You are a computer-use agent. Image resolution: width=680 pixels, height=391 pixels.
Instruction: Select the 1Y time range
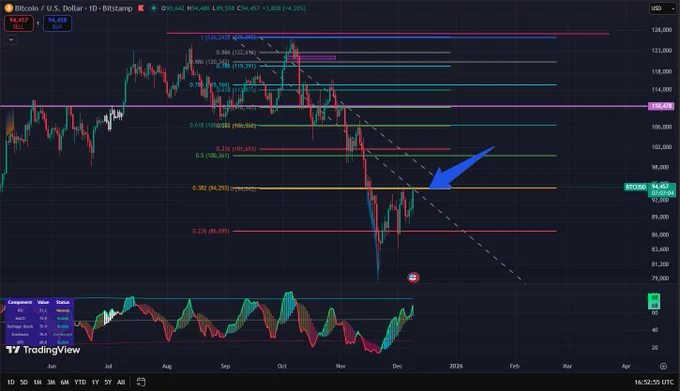point(95,382)
